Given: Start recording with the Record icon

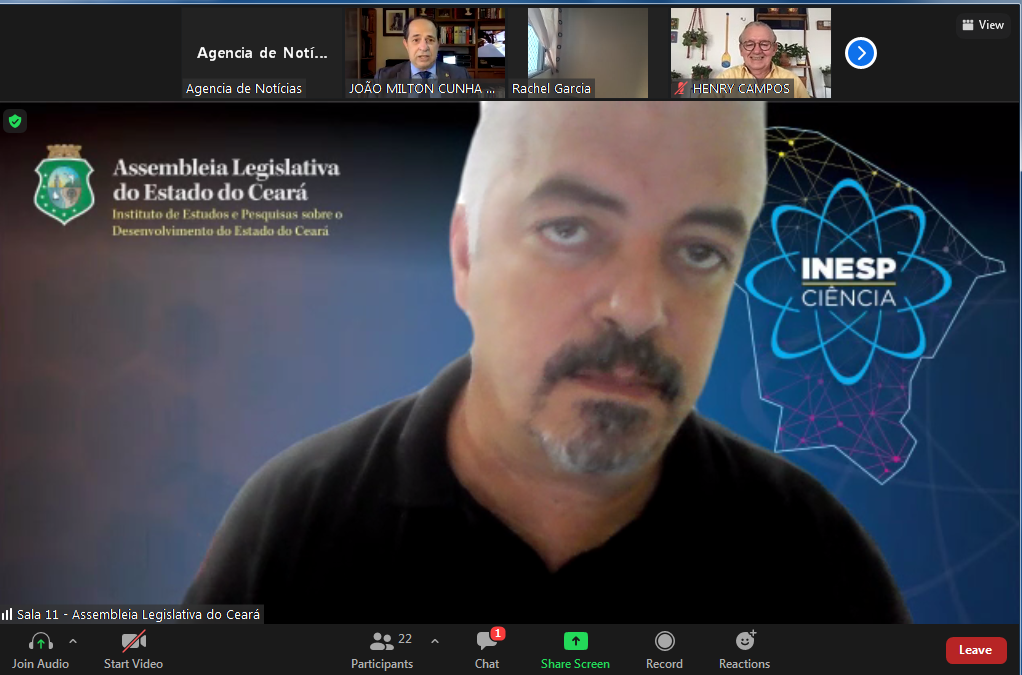Looking at the screenshot, I should 664,641.
